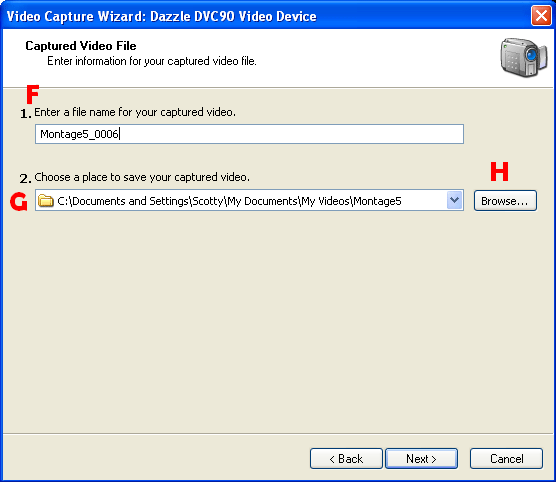Image resolution: width=556 pixels, height=482 pixels.
Task: Click the step number 2 marker
Action: 26,178
